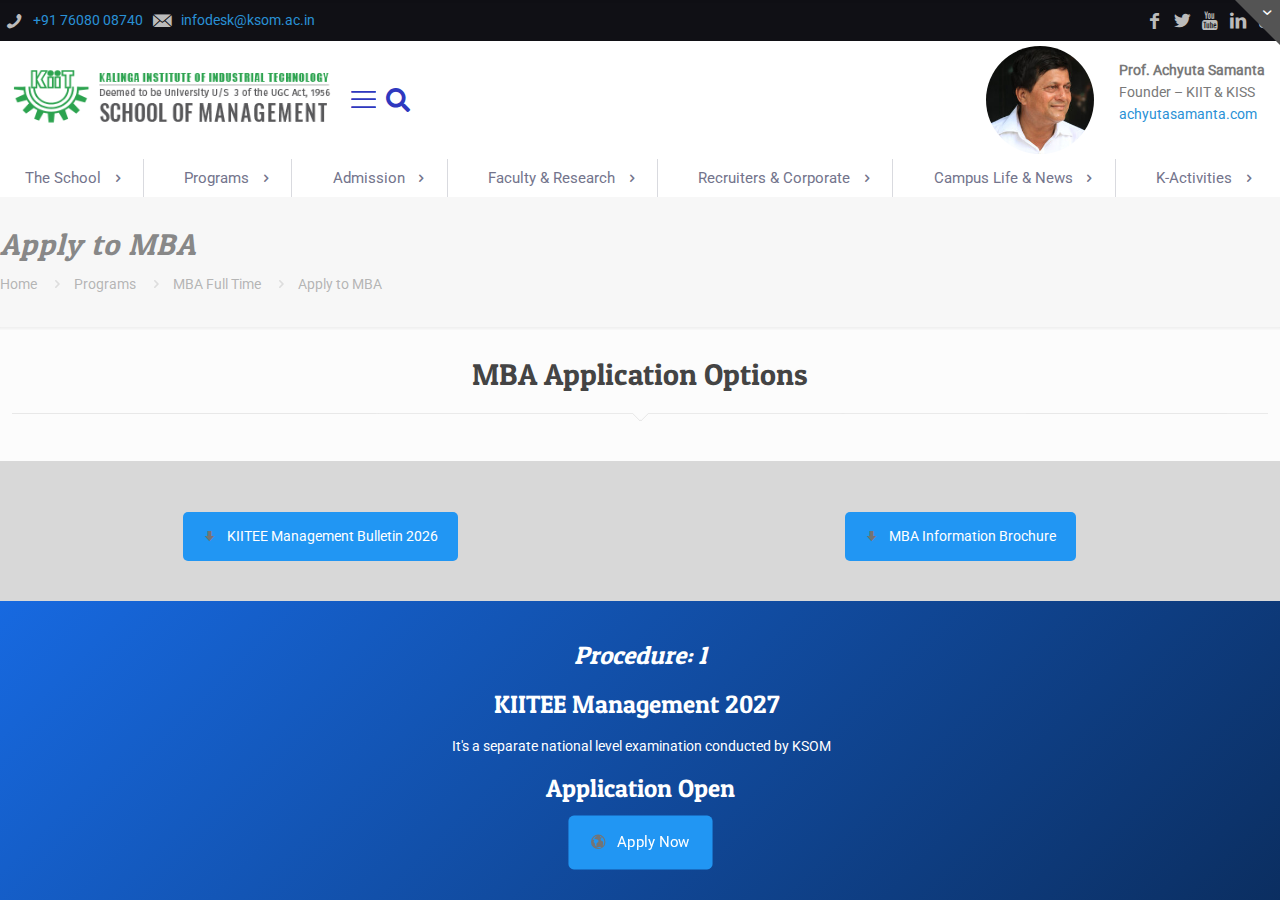Click the phone icon in the top bar

click(x=14, y=21)
